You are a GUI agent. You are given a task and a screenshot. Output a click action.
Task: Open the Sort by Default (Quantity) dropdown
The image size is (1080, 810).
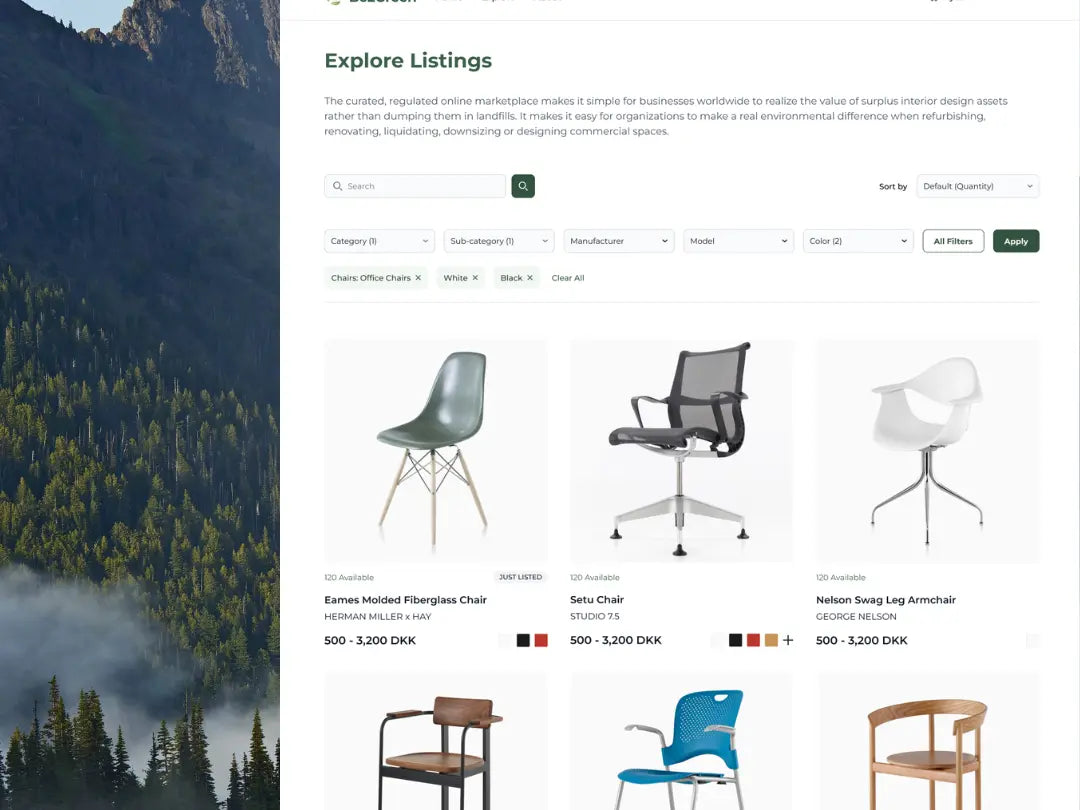(x=977, y=186)
